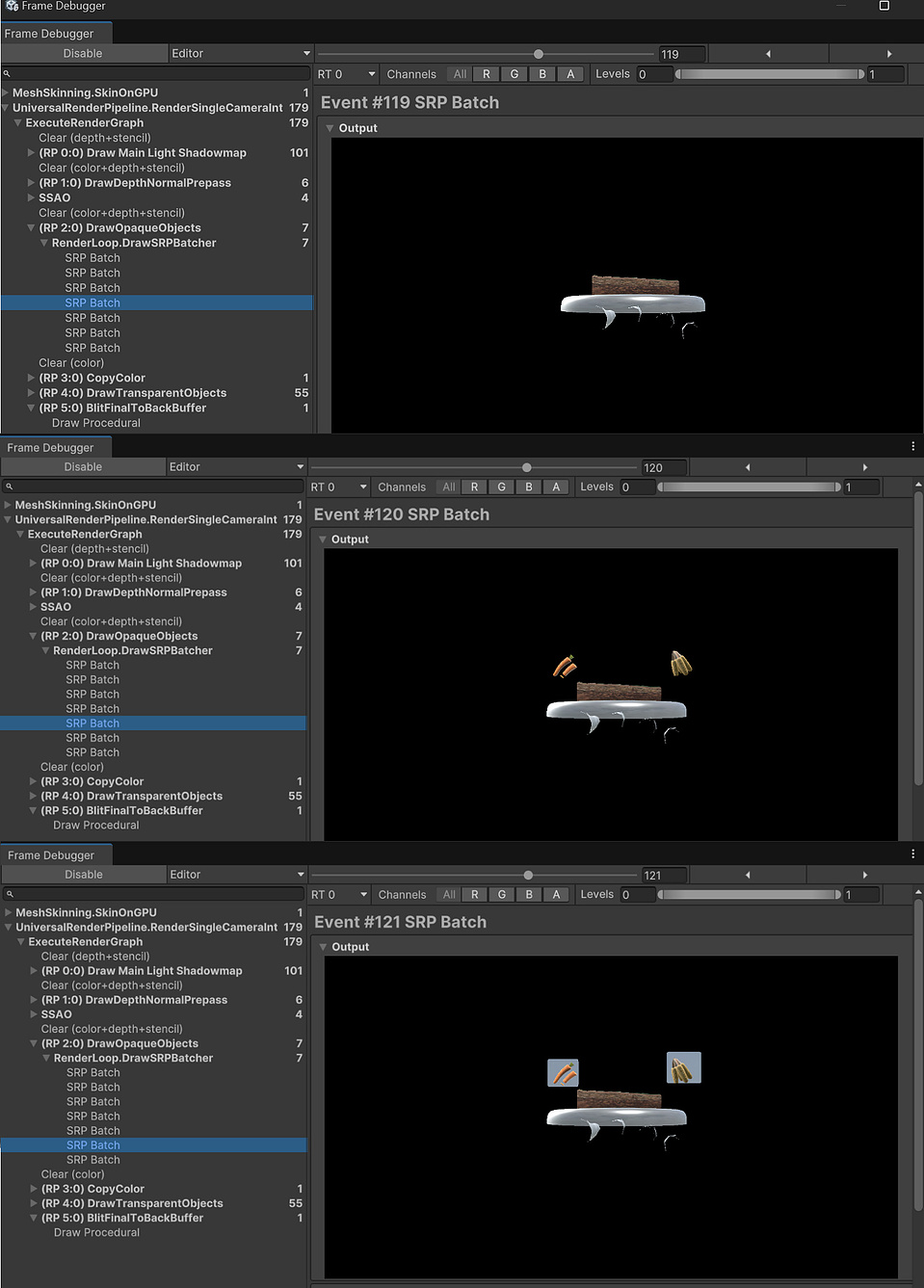Image resolution: width=924 pixels, height=1288 pixels.
Task: Collapse ExecuteRenderGraph in event 119 tree
Action: click(x=18, y=123)
